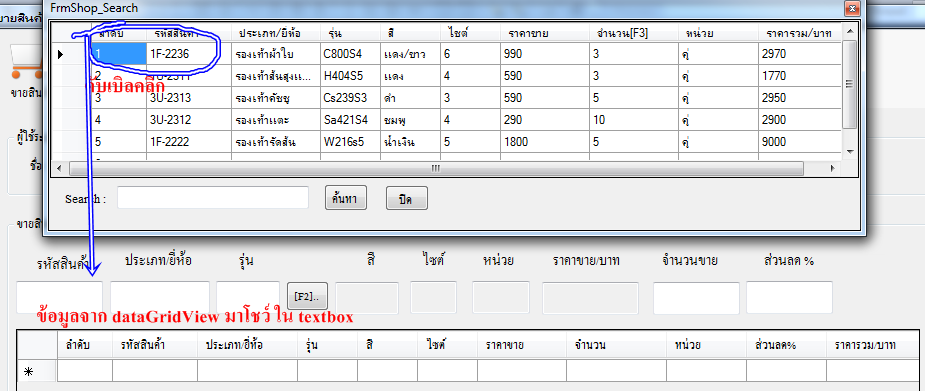Select model cell Cs239S3
This screenshot has height=391, width=925.
click(x=349, y=97)
